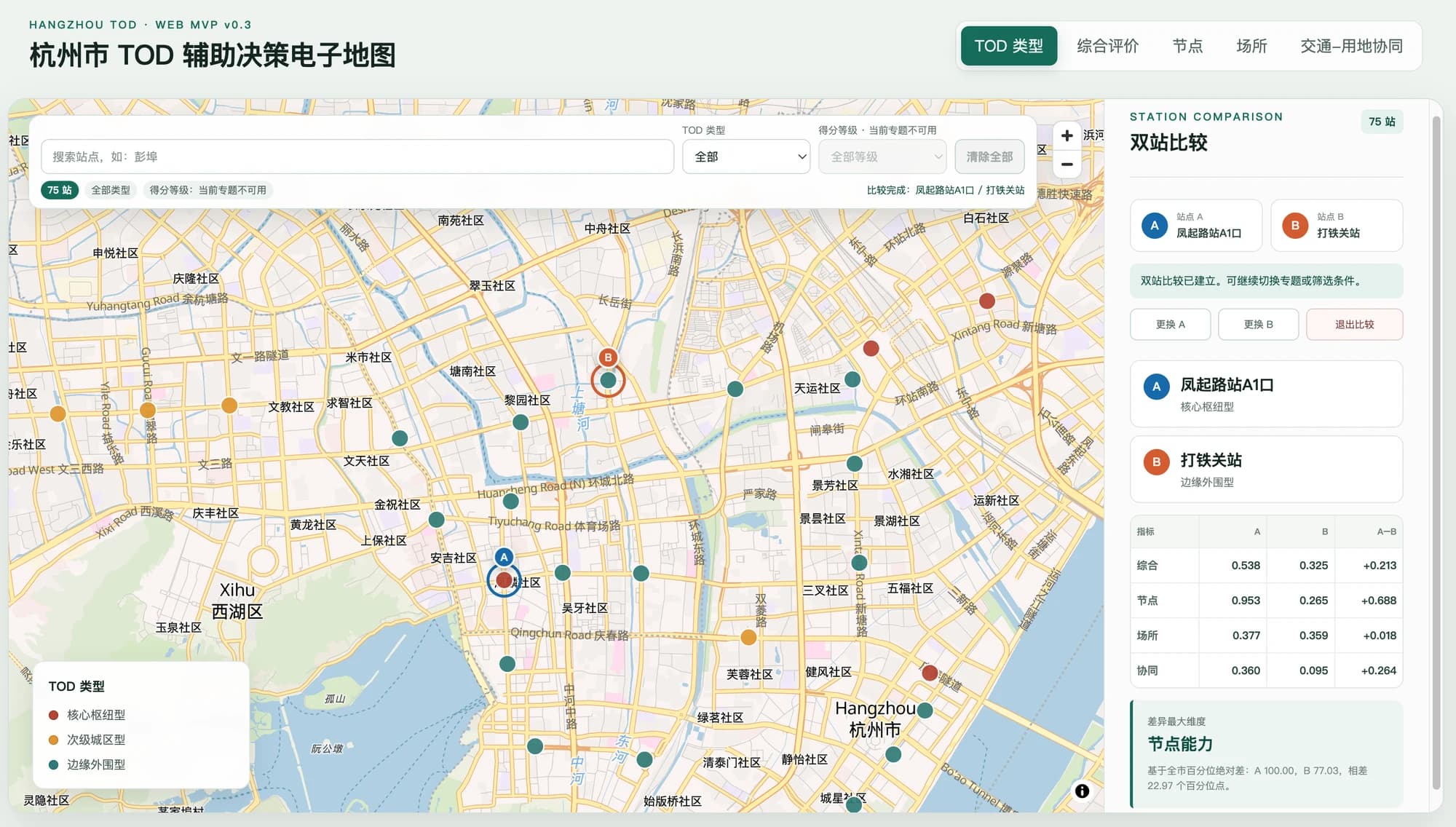Switch to the 场所 tab

(1251, 46)
